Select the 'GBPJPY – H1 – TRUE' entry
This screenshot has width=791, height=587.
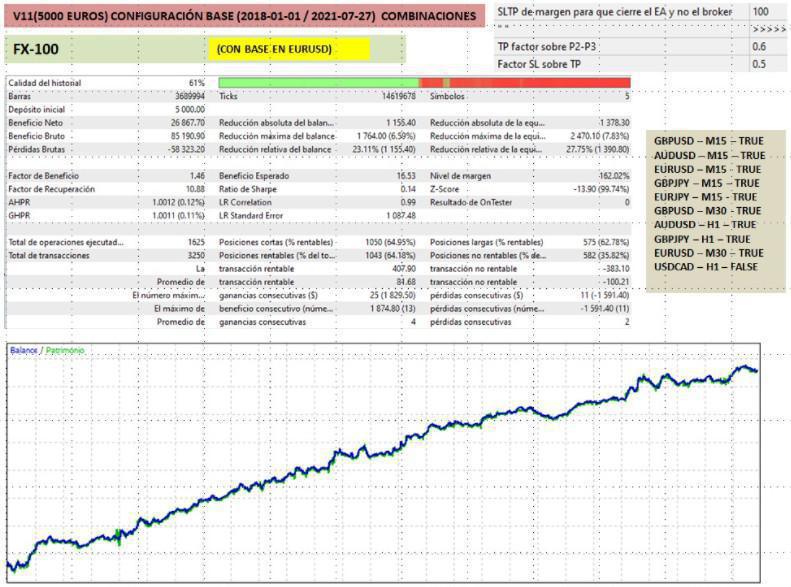coord(702,239)
